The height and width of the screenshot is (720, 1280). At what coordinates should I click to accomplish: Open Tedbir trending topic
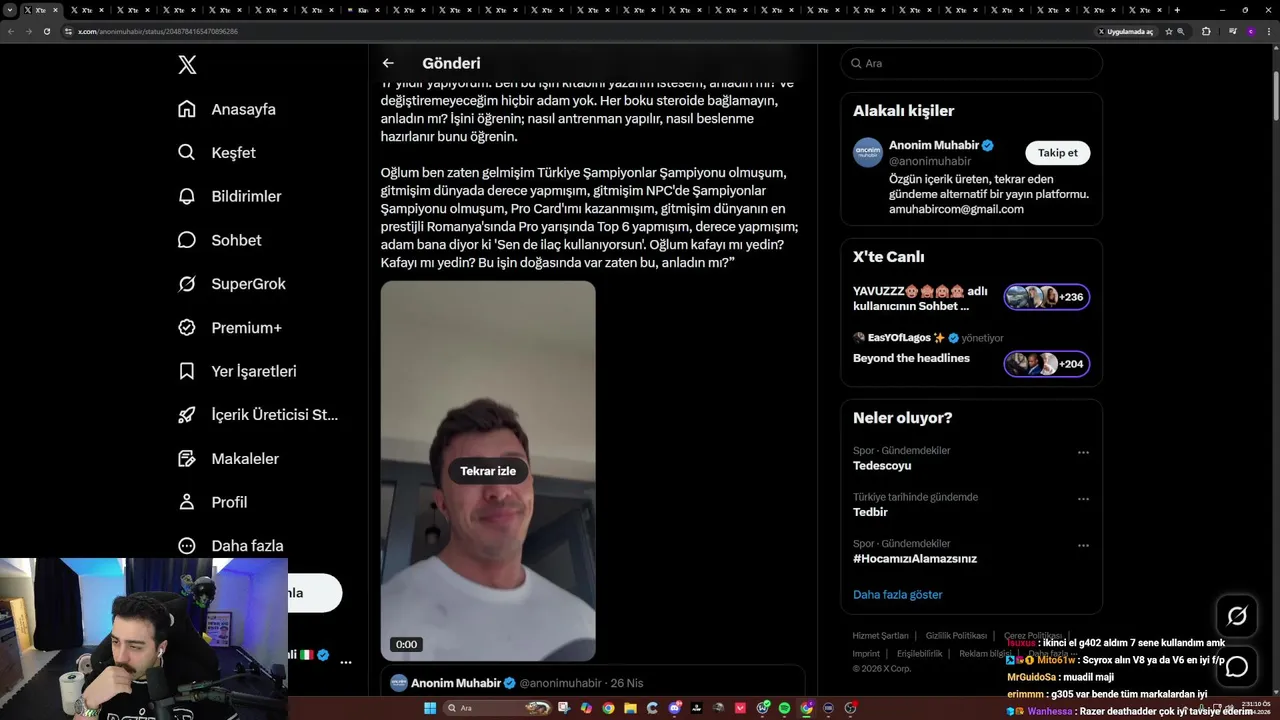(x=870, y=512)
